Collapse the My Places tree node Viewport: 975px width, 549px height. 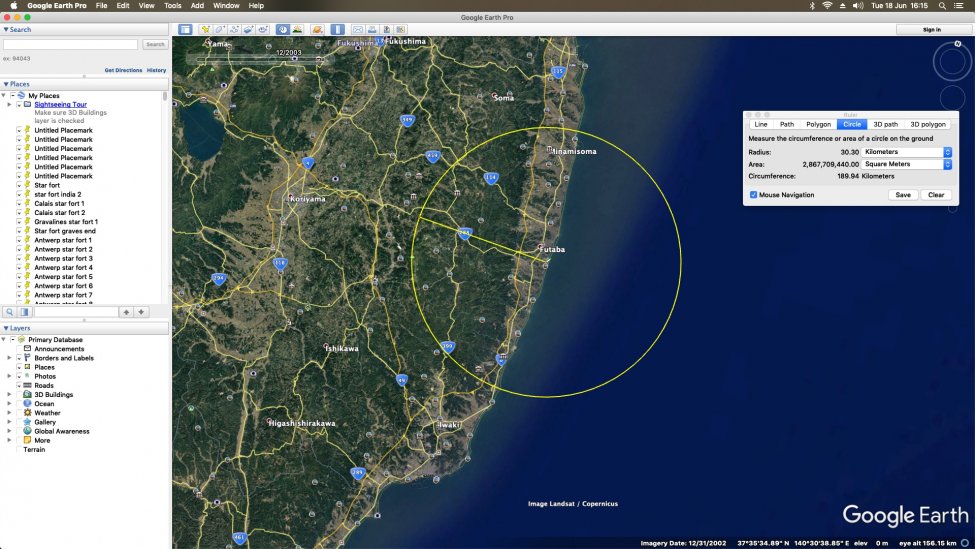[x=4, y=96]
